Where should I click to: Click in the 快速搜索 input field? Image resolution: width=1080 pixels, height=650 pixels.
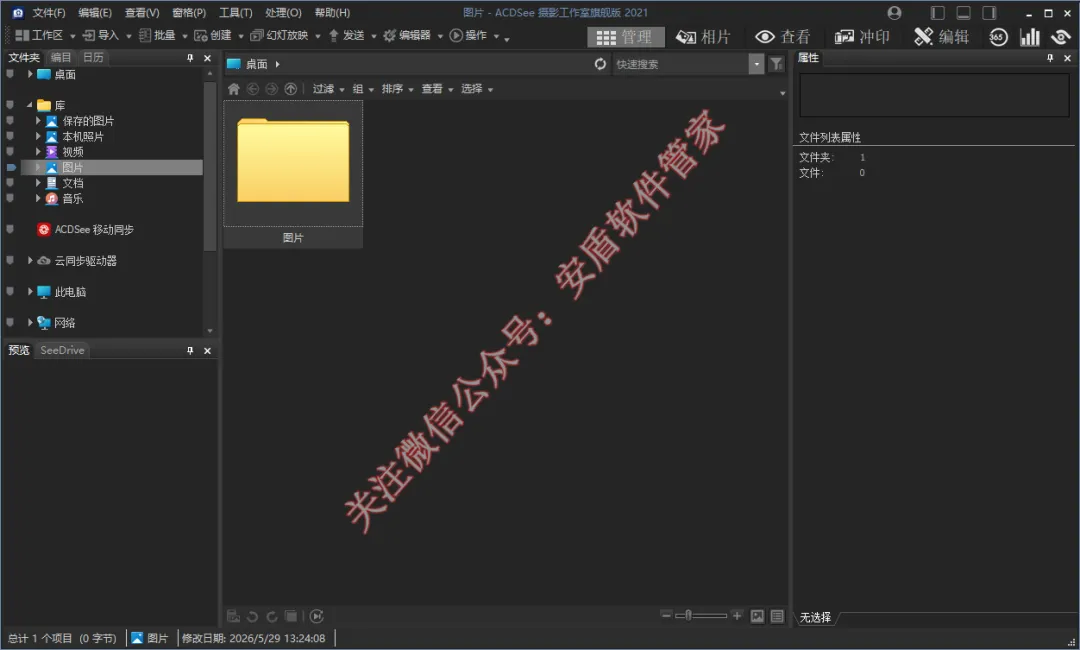pyautogui.click(x=681, y=64)
